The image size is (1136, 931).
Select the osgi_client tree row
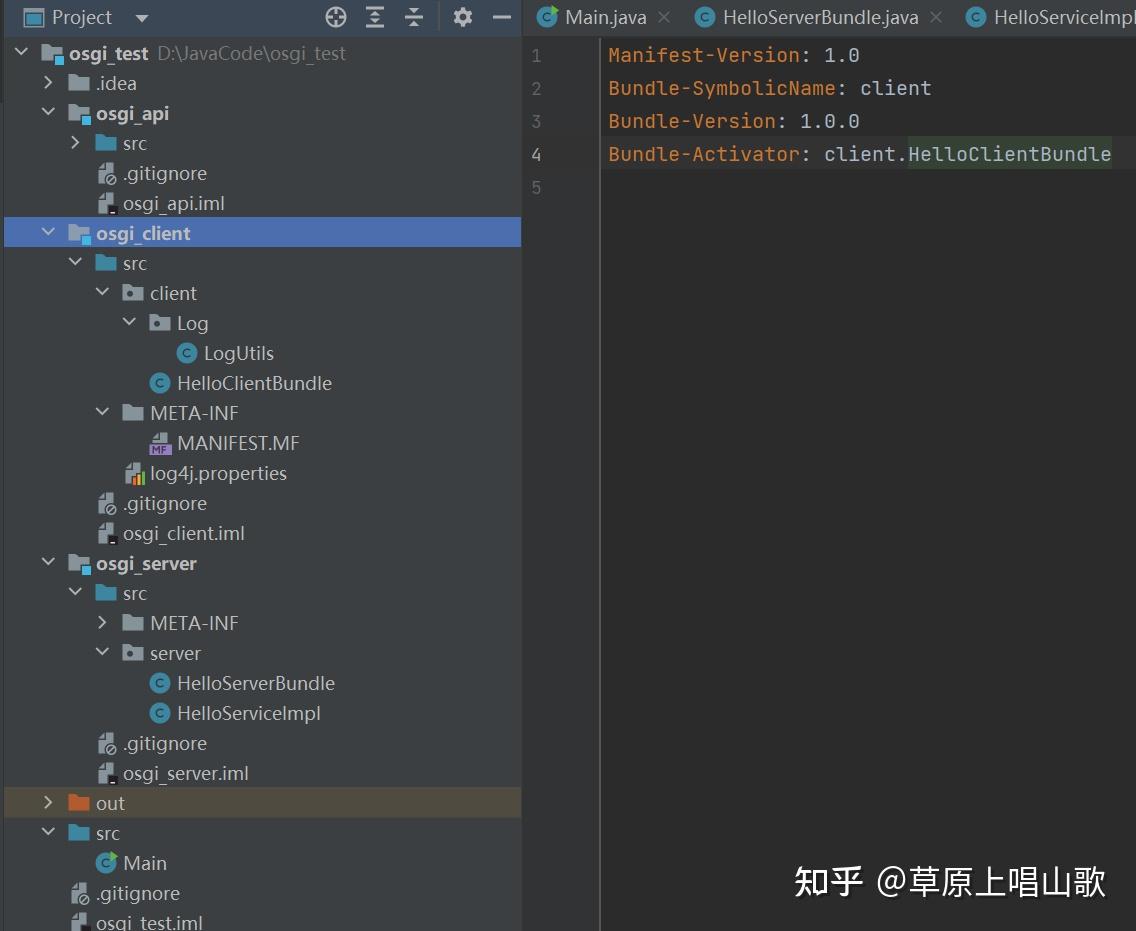(x=262, y=233)
